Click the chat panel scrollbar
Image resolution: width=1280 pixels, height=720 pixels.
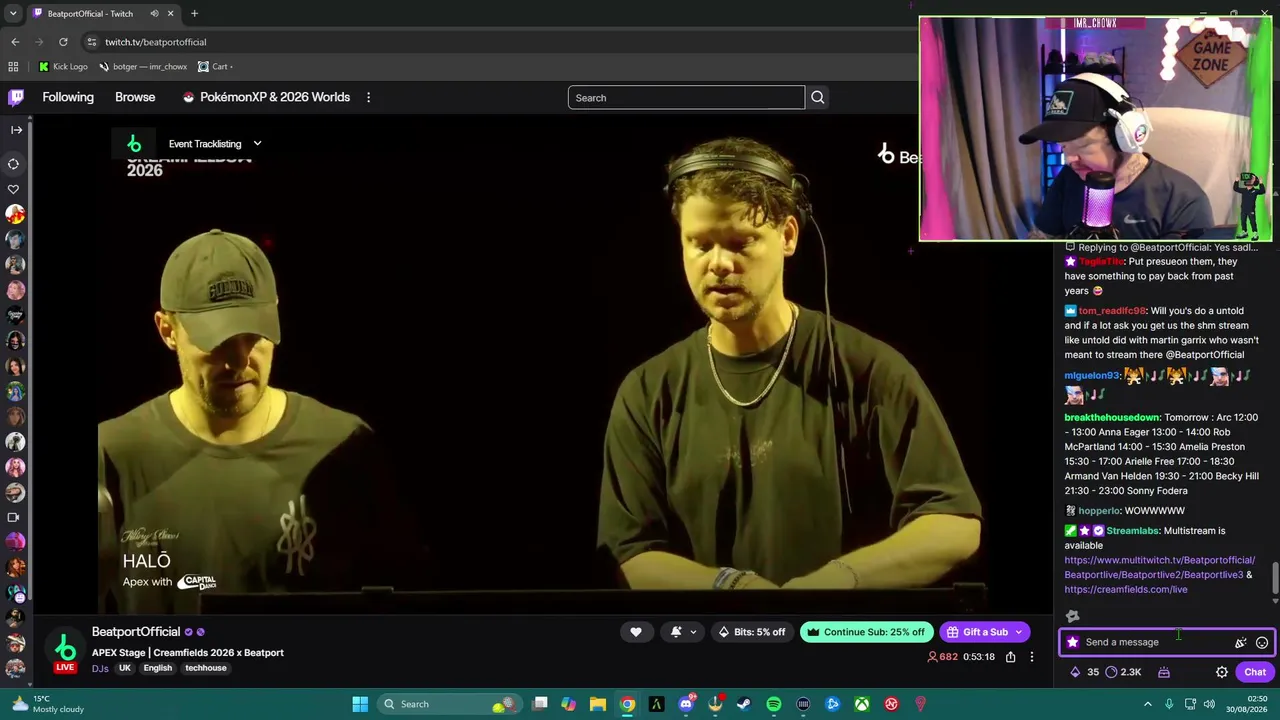1274,580
